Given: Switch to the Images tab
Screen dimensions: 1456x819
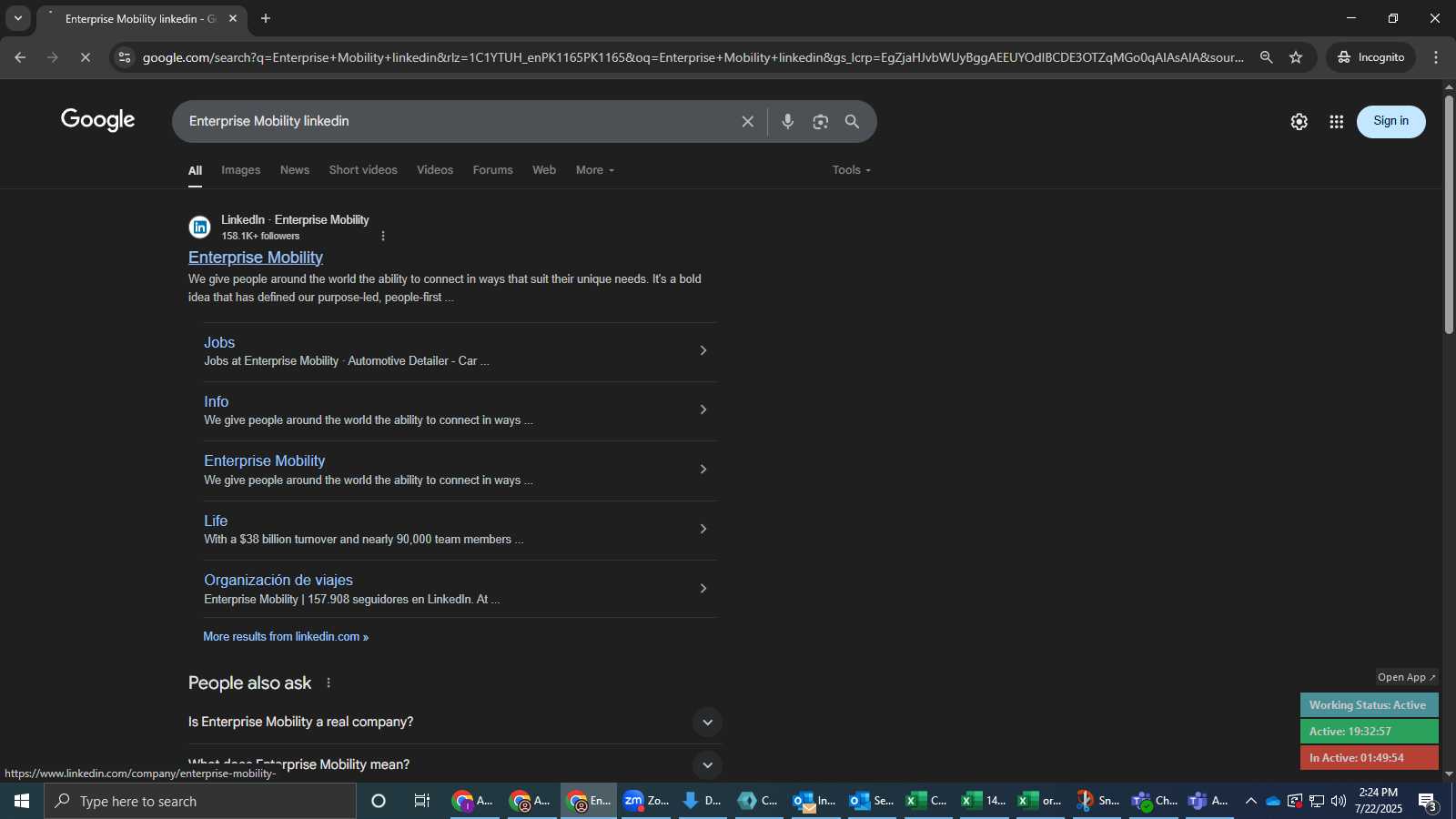Looking at the screenshot, I should 240,170.
